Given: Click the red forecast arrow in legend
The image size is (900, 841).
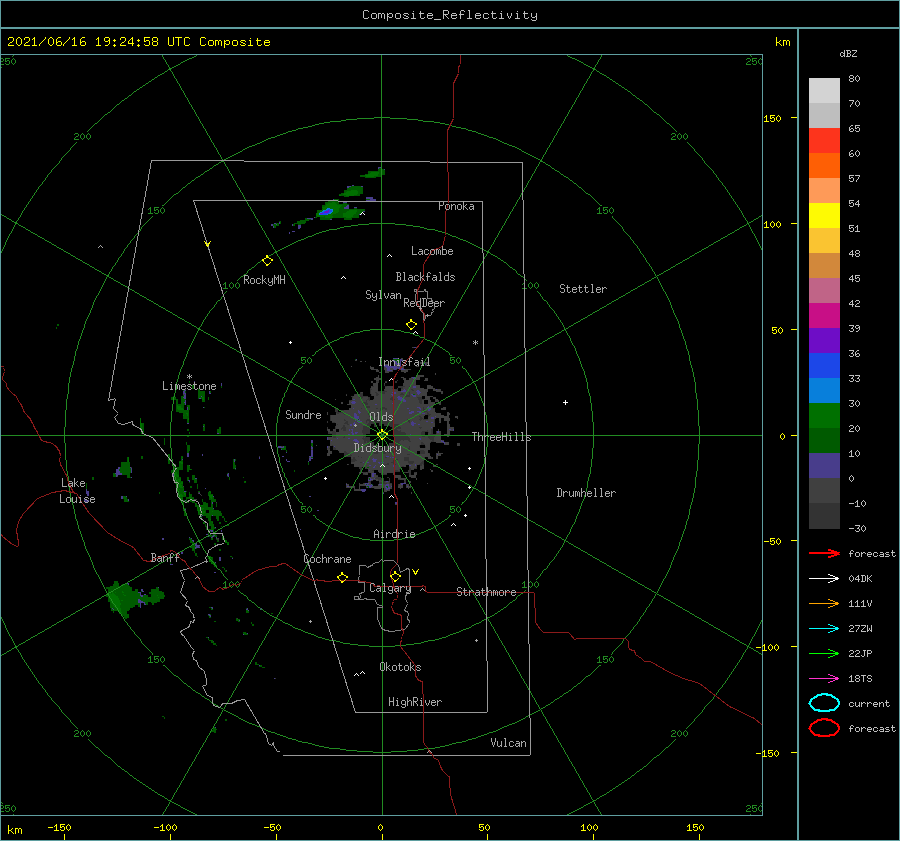Looking at the screenshot, I should point(824,553).
